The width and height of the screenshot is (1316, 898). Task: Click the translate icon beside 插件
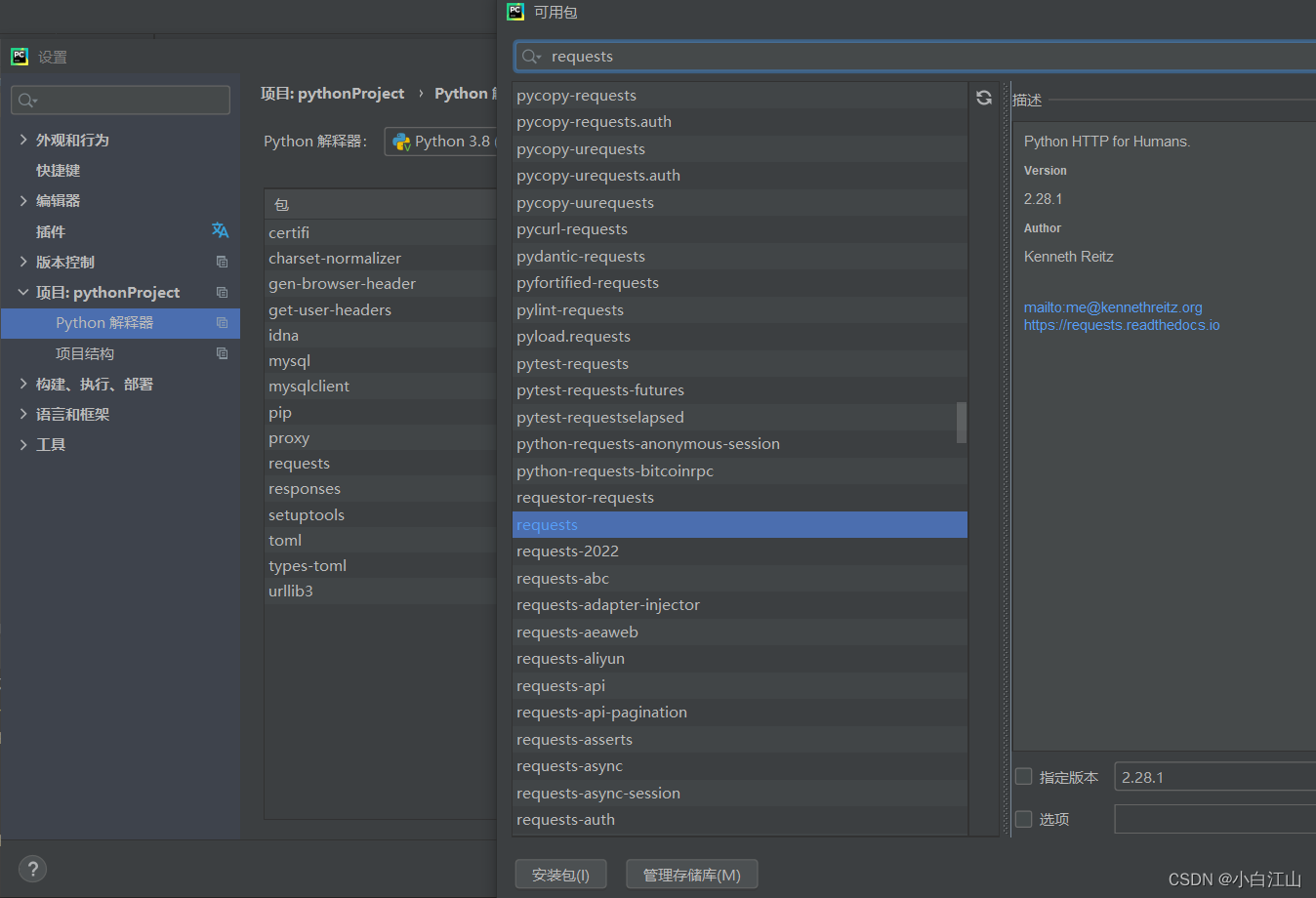click(x=221, y=230)
